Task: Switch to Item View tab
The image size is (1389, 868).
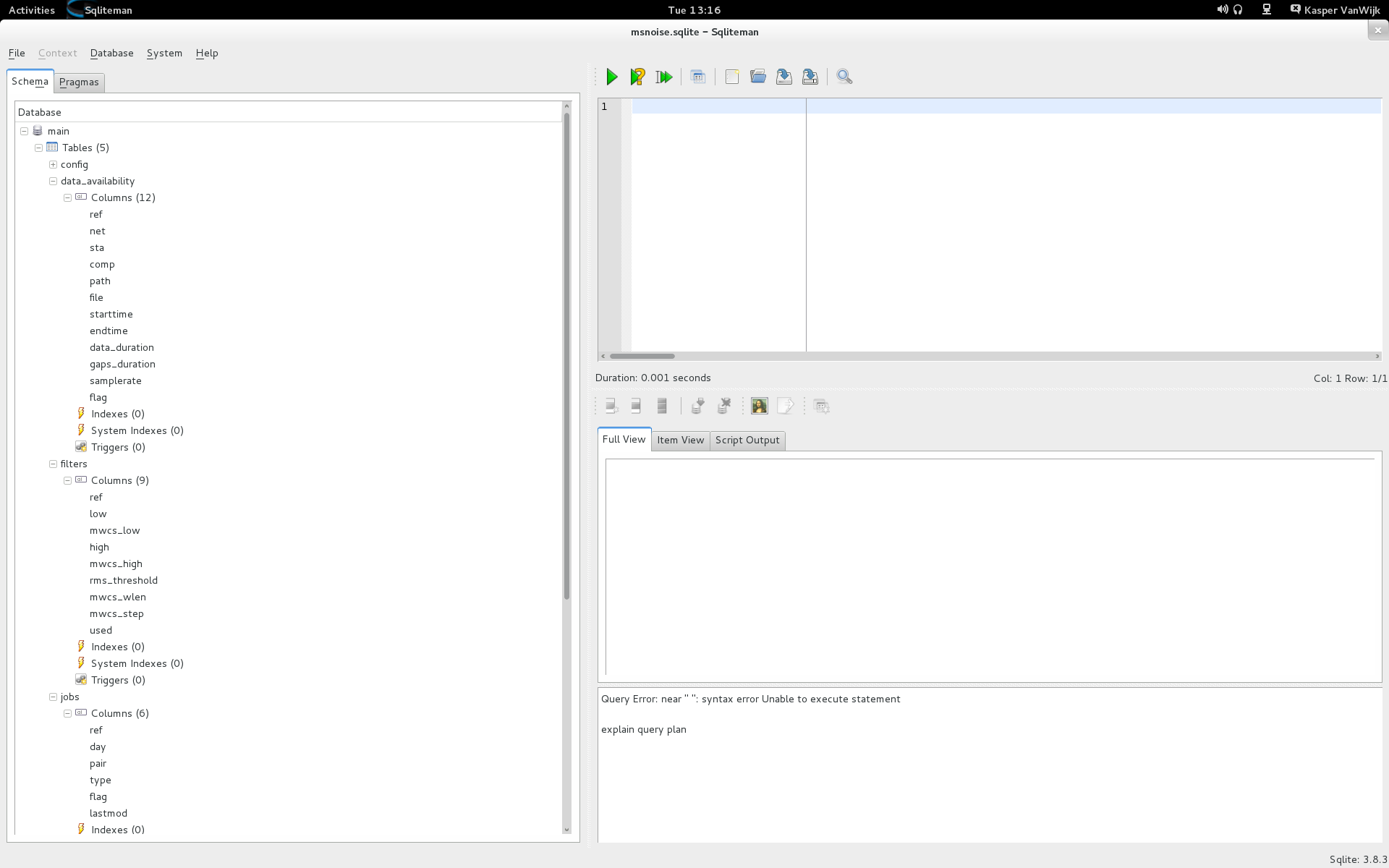Action: coord(680,440)
